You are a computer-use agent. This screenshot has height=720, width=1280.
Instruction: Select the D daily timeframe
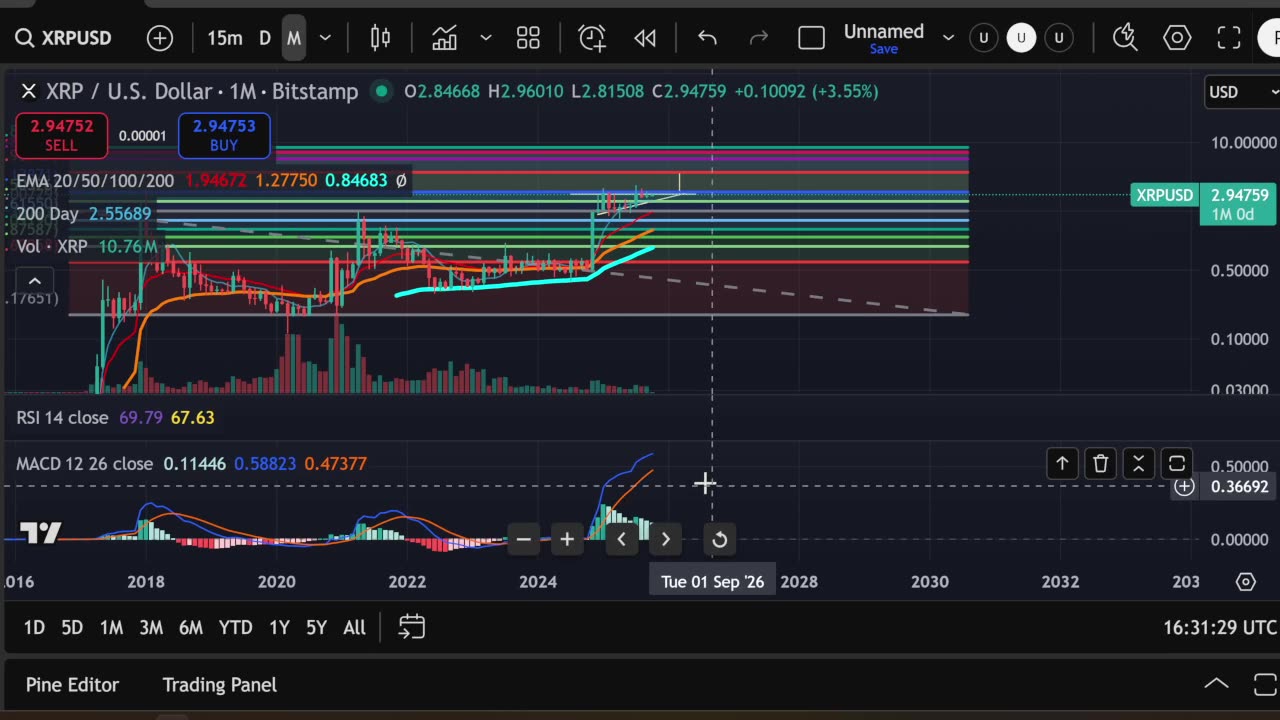(x=265, y=38)
